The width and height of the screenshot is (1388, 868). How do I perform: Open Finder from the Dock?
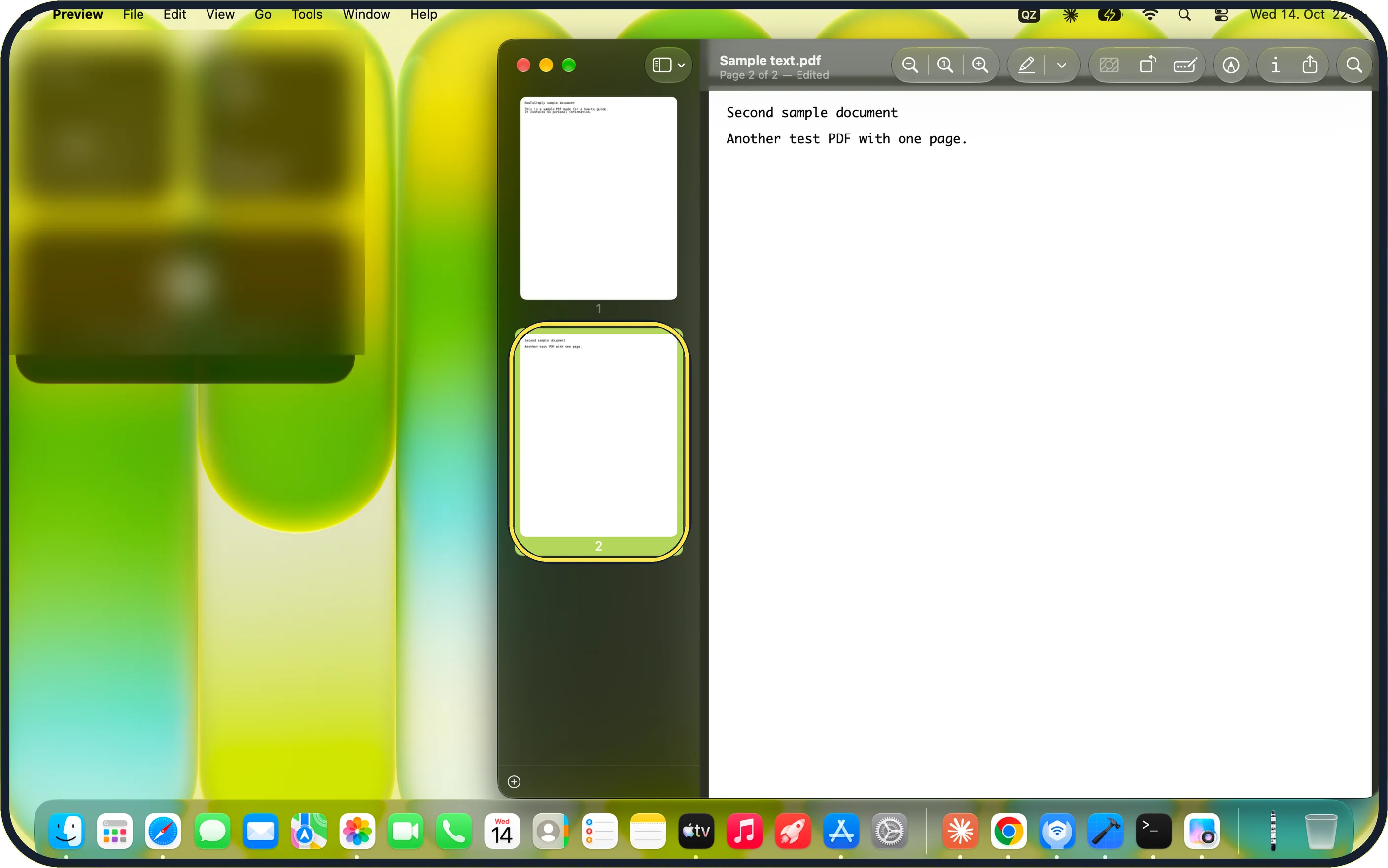pyautogui.click(x=67, y=831)
